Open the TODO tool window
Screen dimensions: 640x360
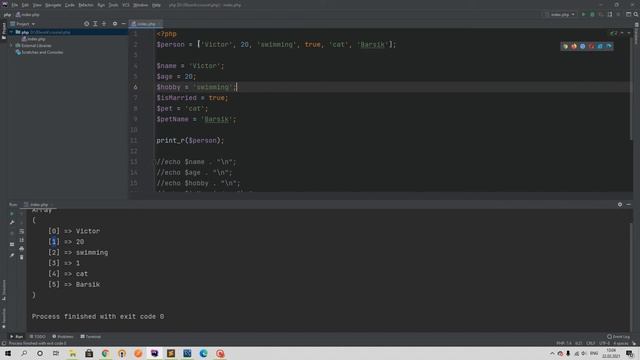38,337
